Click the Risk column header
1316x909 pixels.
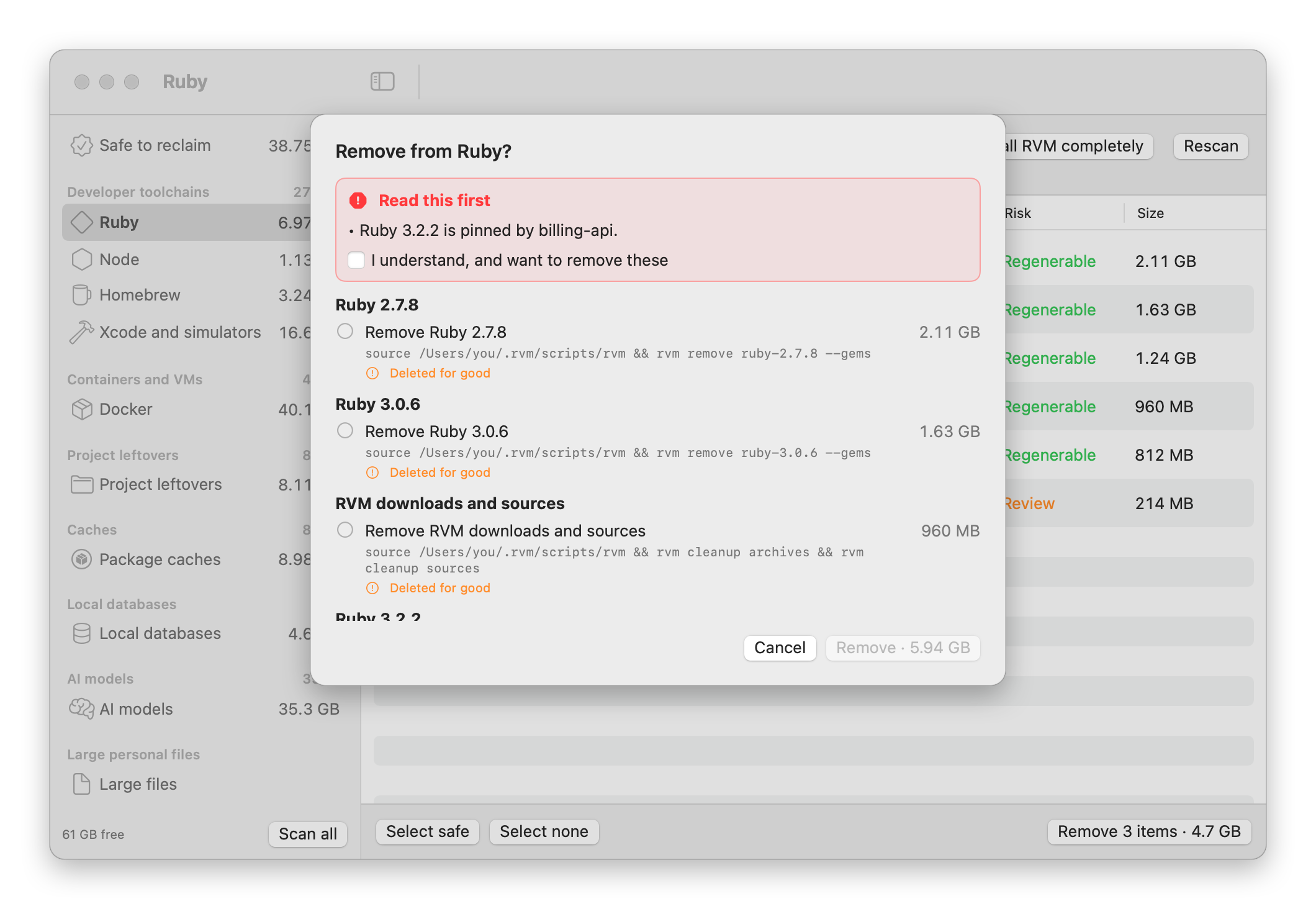(x=1018, y=213)
